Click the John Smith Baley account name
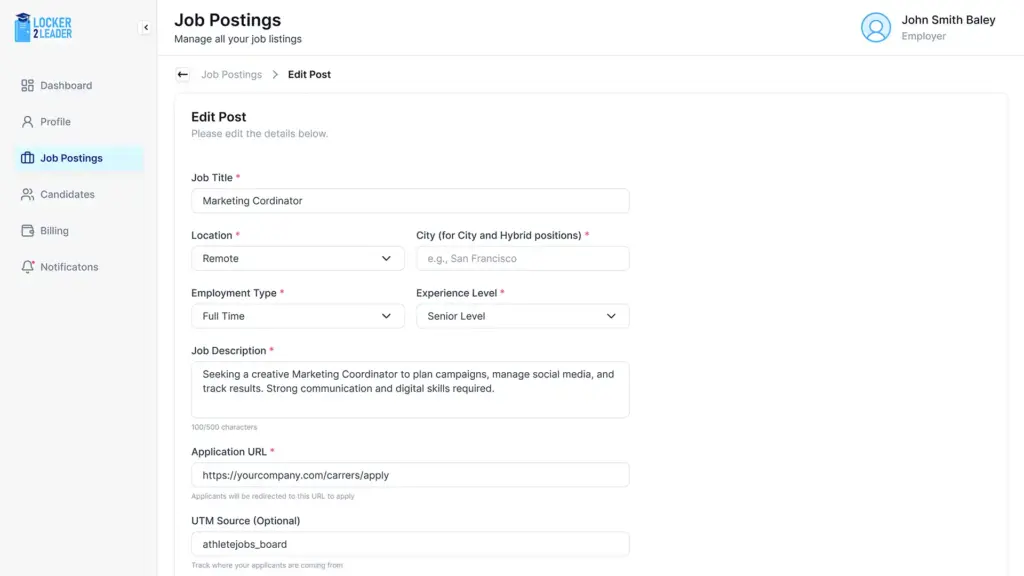This screenshot has height=576, width=1024. [948, 20]
